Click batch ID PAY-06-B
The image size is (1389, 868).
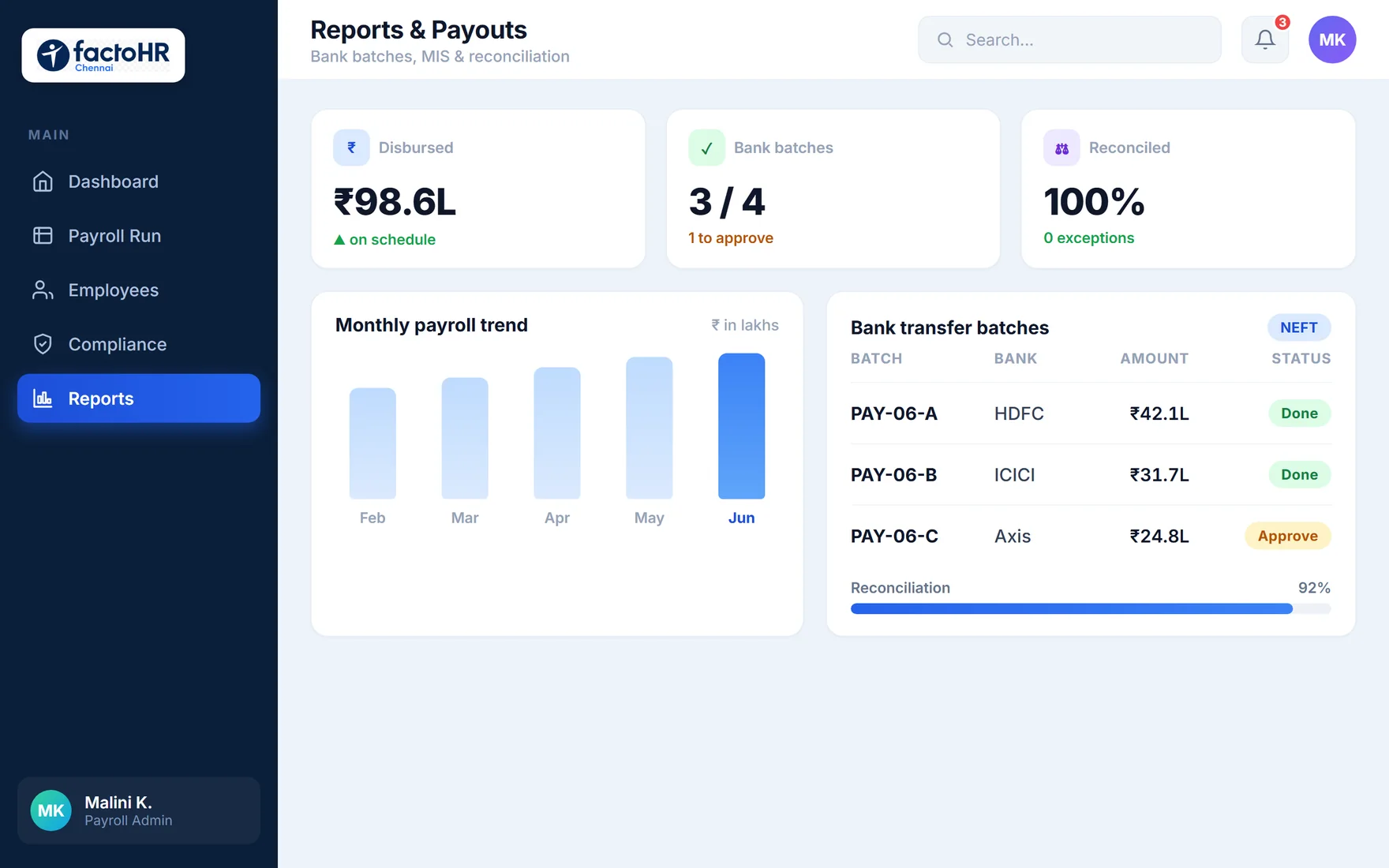894,475
